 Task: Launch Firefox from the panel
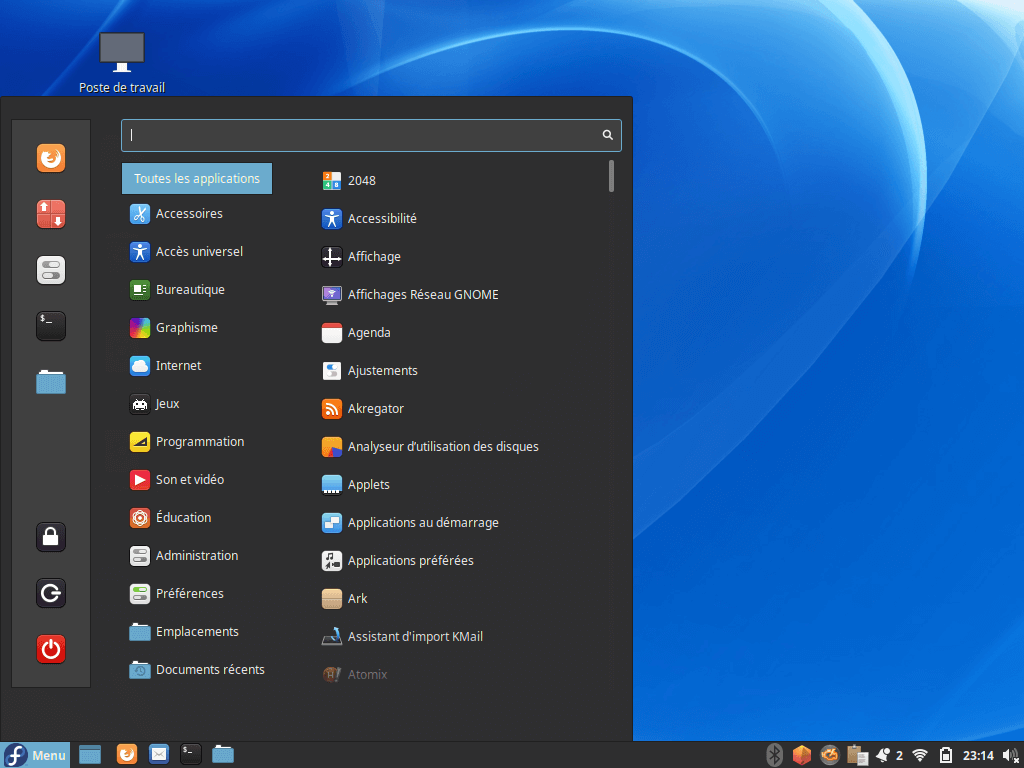coord(127,754)
